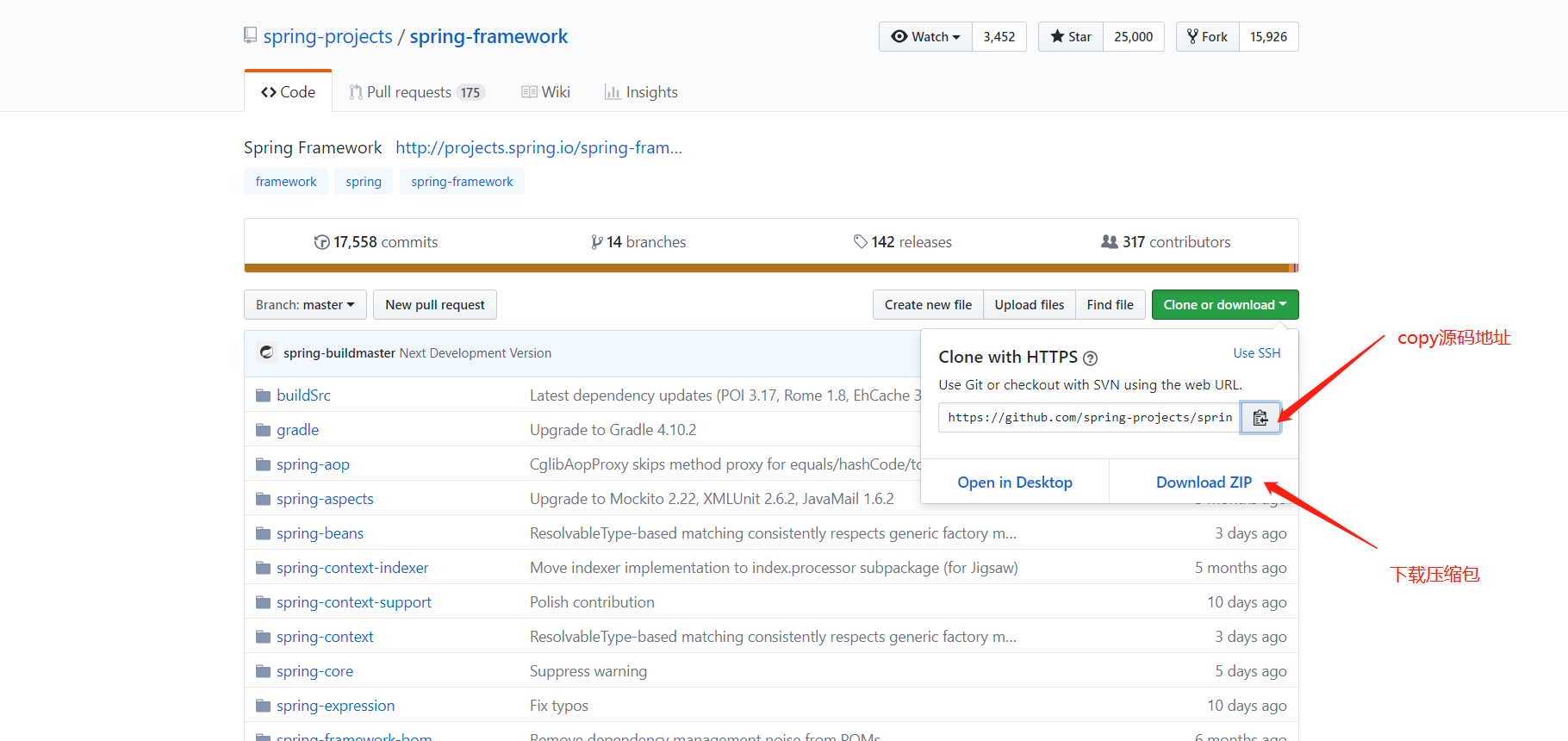Click spring-buildmaster avatar icon
Image resolution: width=1568 pixels, height=741 pixels.
click(267, 352)
